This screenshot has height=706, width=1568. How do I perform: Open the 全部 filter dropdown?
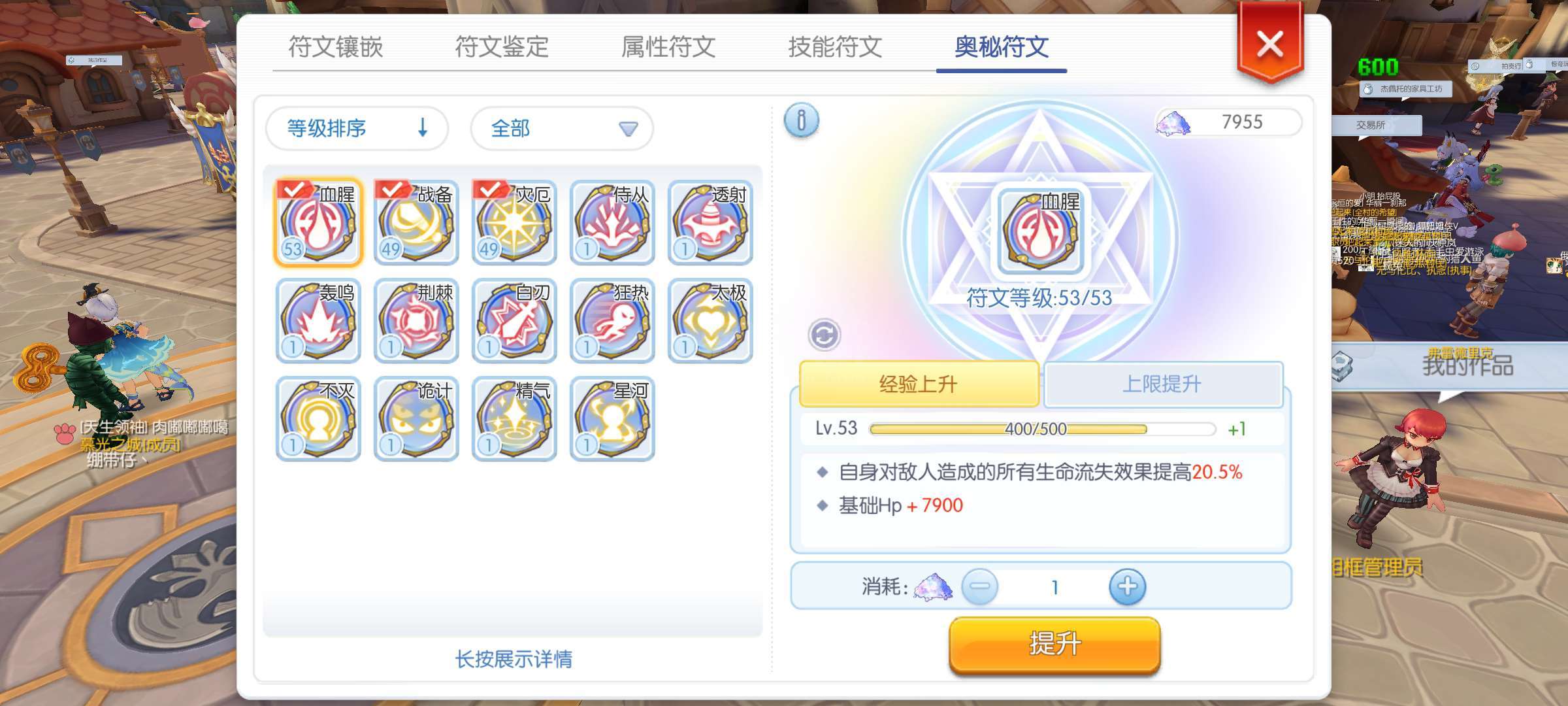pyautogui.click(x=562, y=128)
